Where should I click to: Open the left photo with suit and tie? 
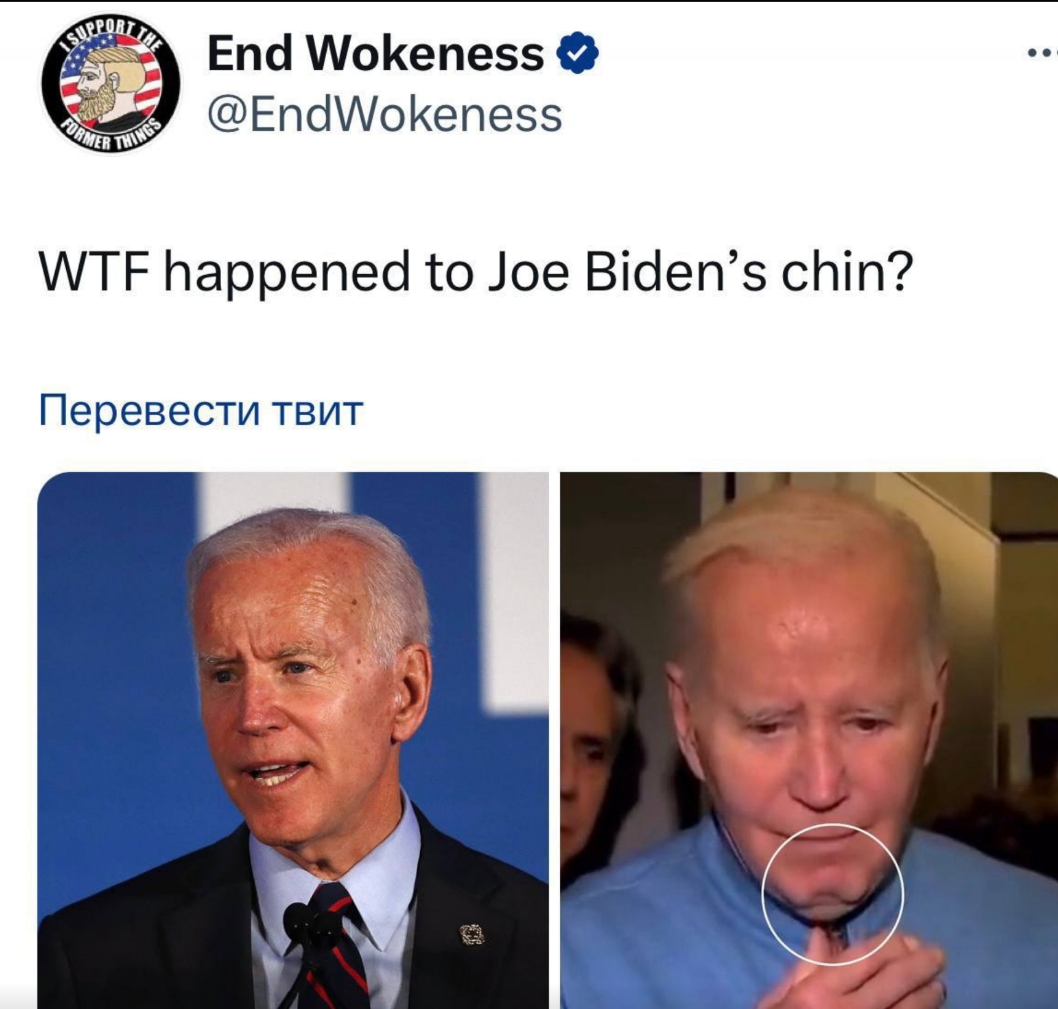[x=293, y=740]
